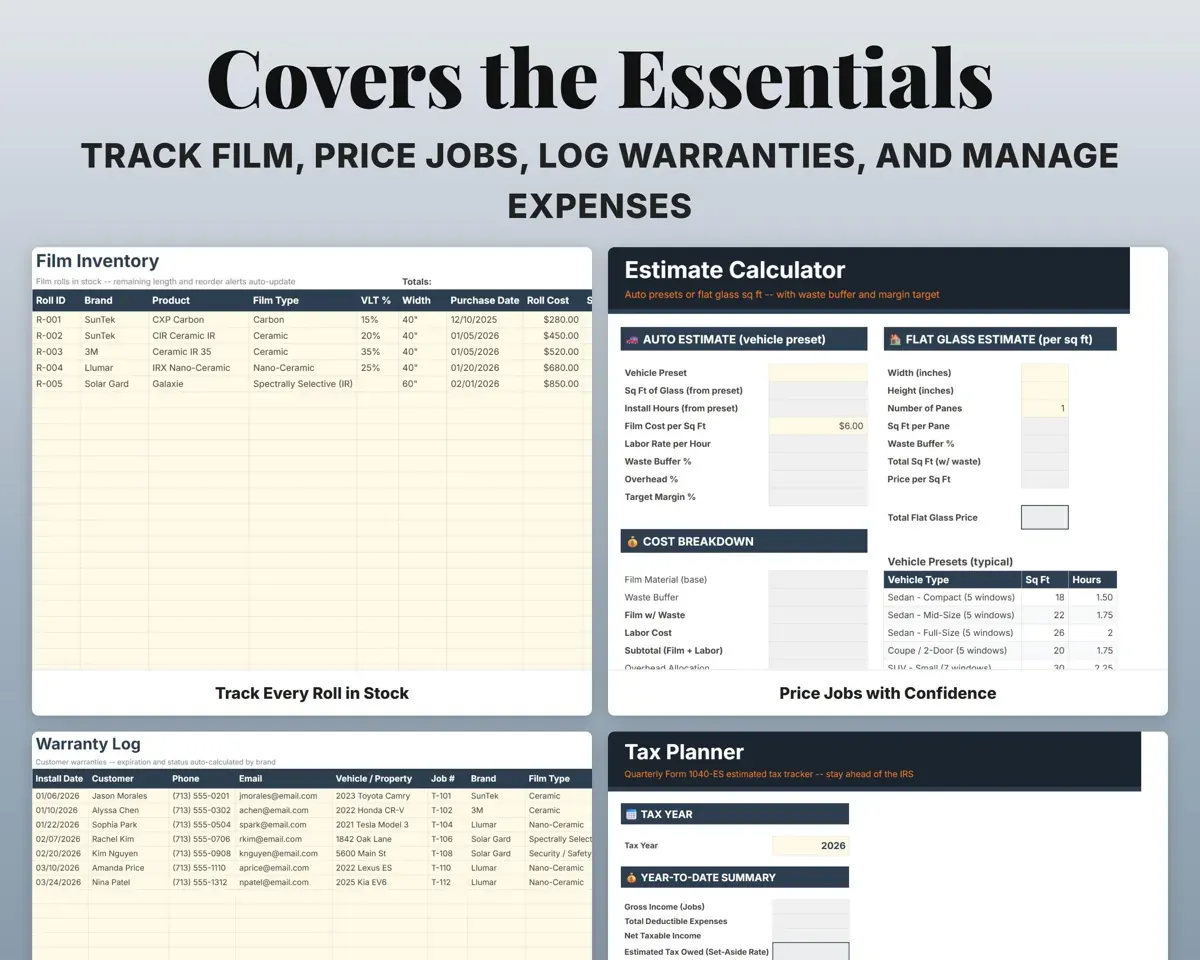Select roll ID cell R-005
Screen dimensions: 1200x960
[57, 384]
